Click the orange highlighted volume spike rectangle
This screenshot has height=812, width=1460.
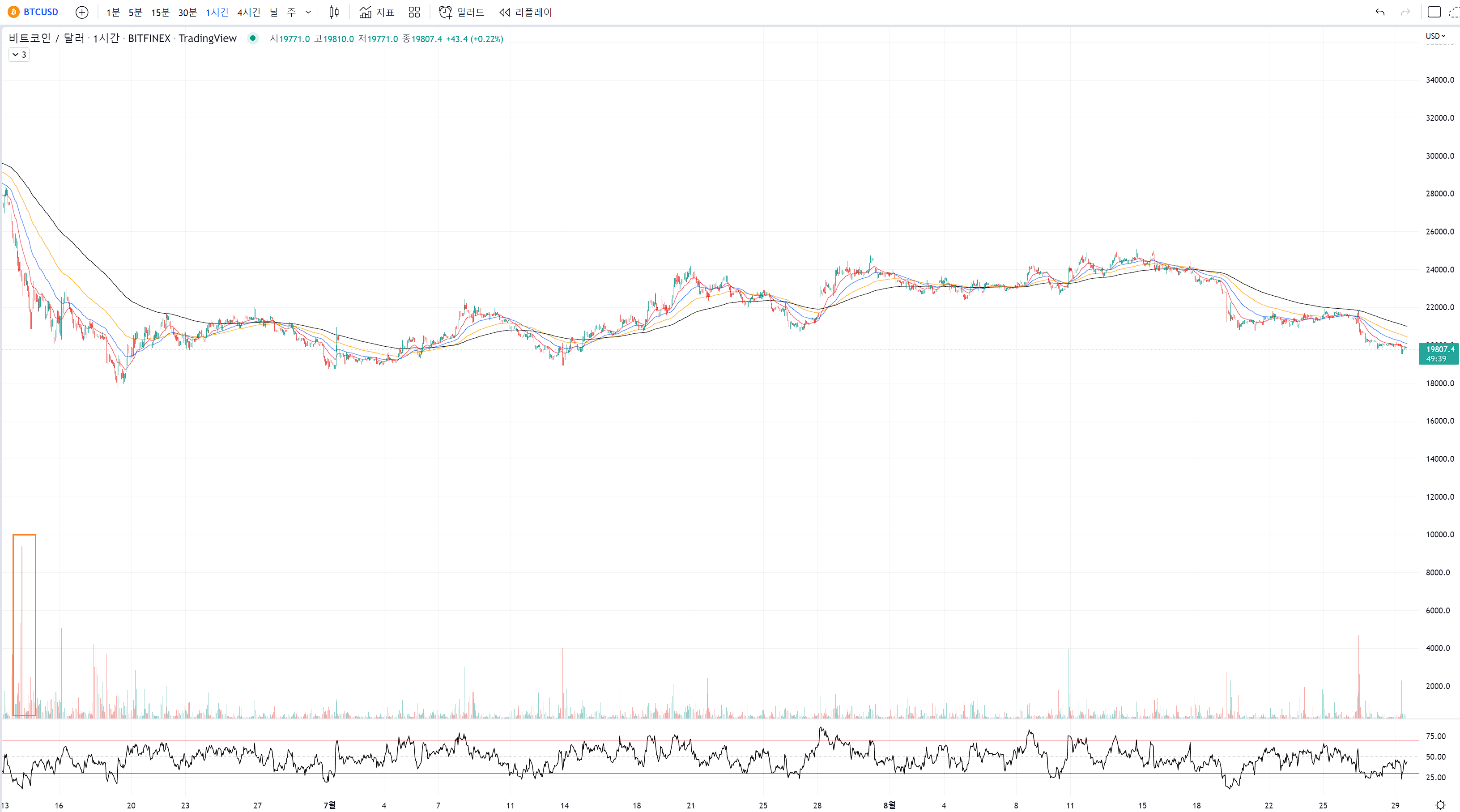[x=24, y=625]
